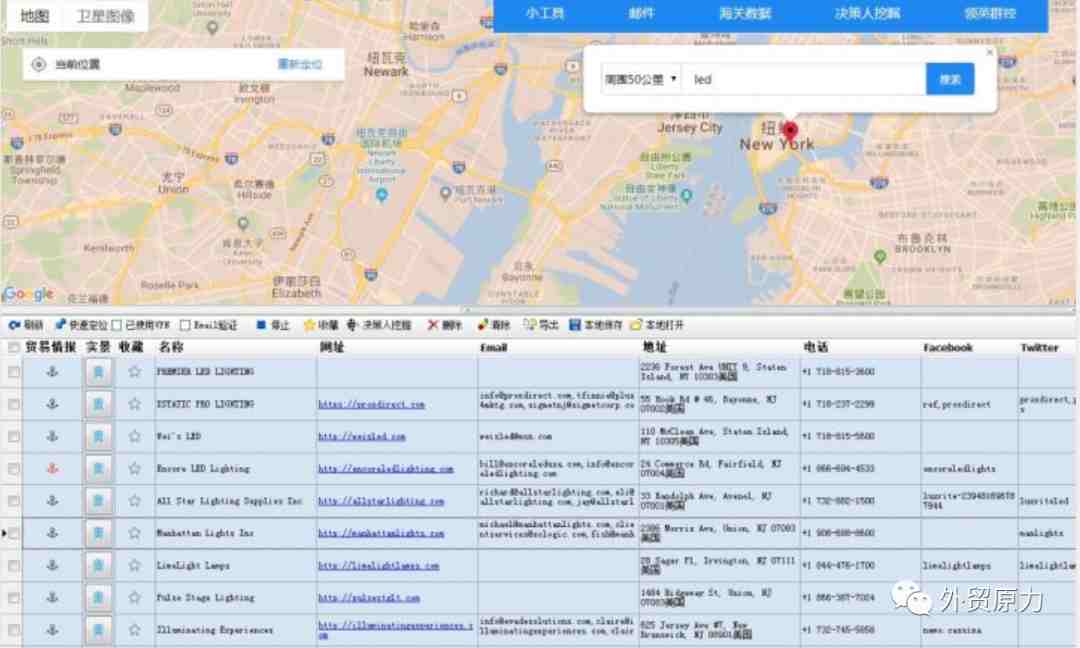Check the All Star Lighting Supplies row checkbox

pos(14,501)
